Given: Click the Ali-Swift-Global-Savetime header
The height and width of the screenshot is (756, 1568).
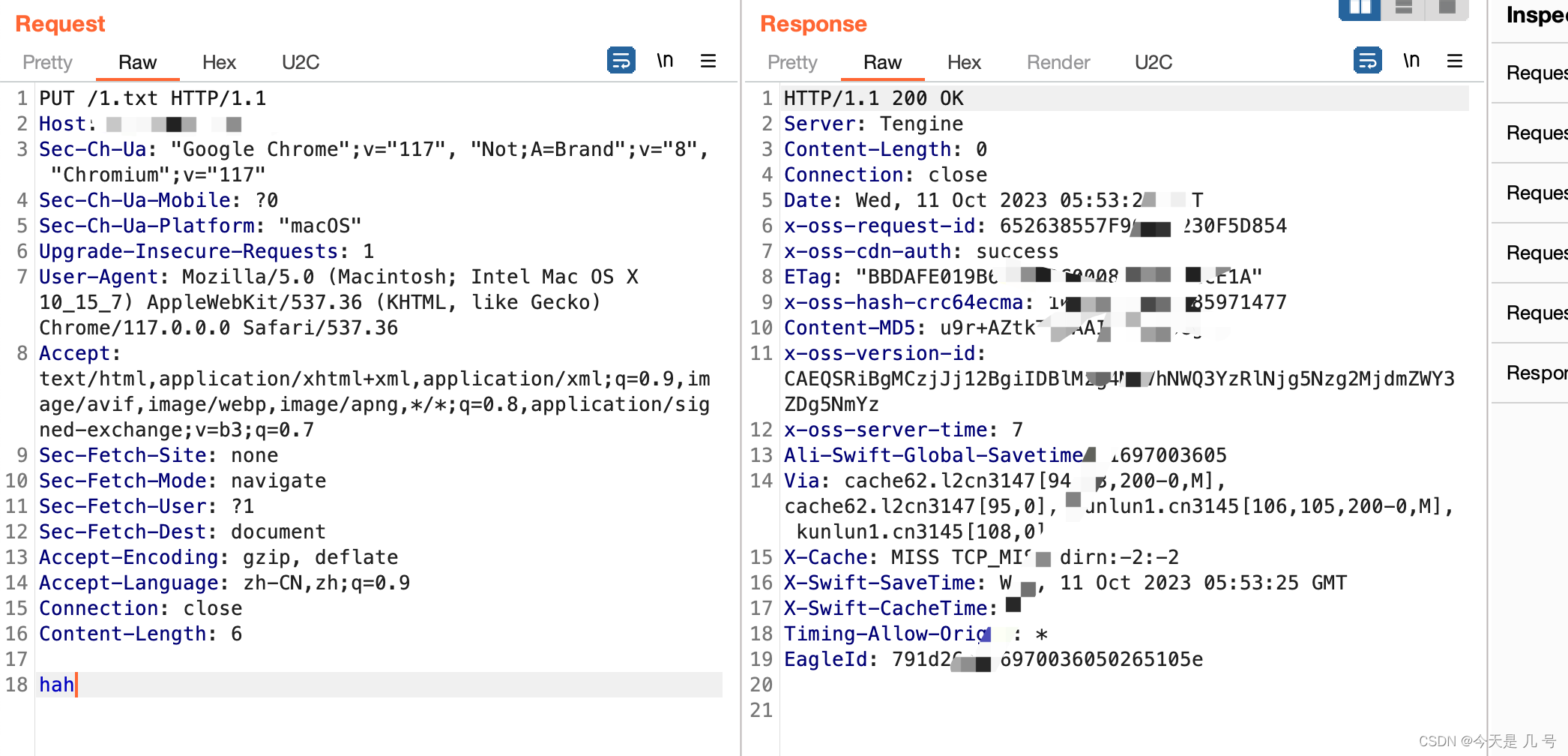Looking at the screenshot, I should pyautogui.click(x=1006, y=455).
